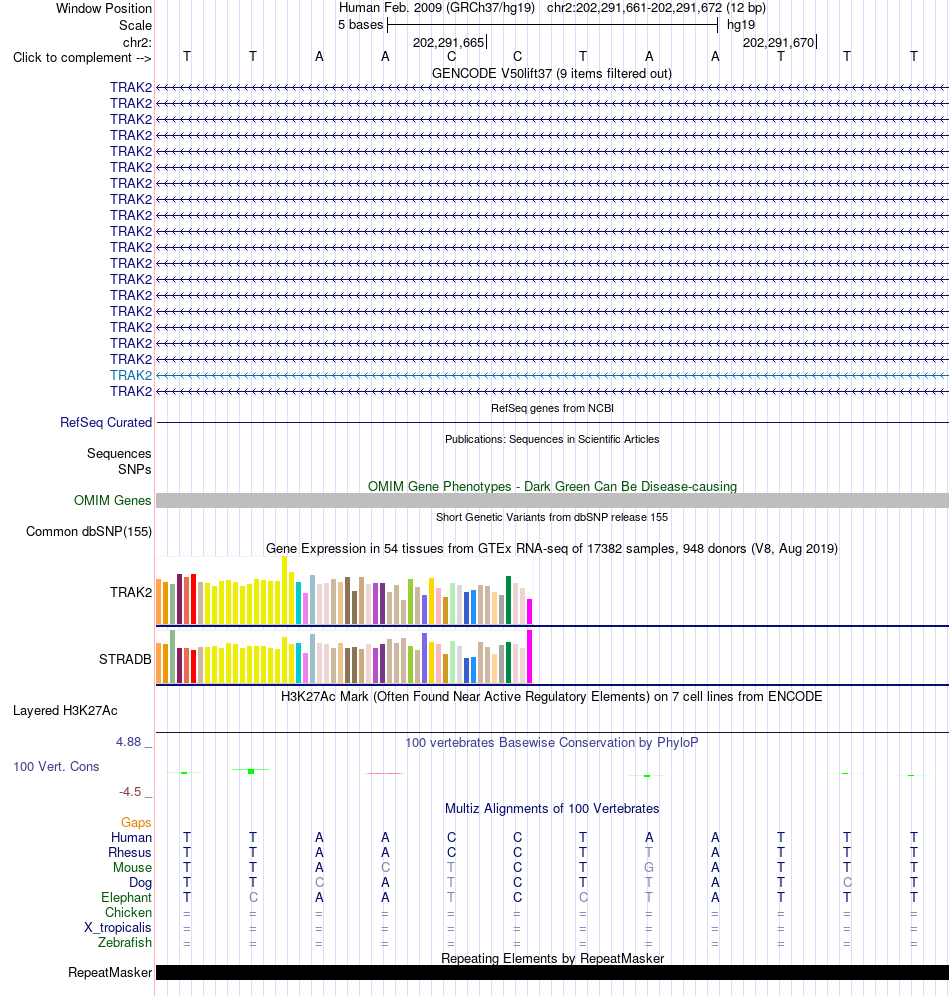Click the OMIM Genes label

click(x=112, y=501)
